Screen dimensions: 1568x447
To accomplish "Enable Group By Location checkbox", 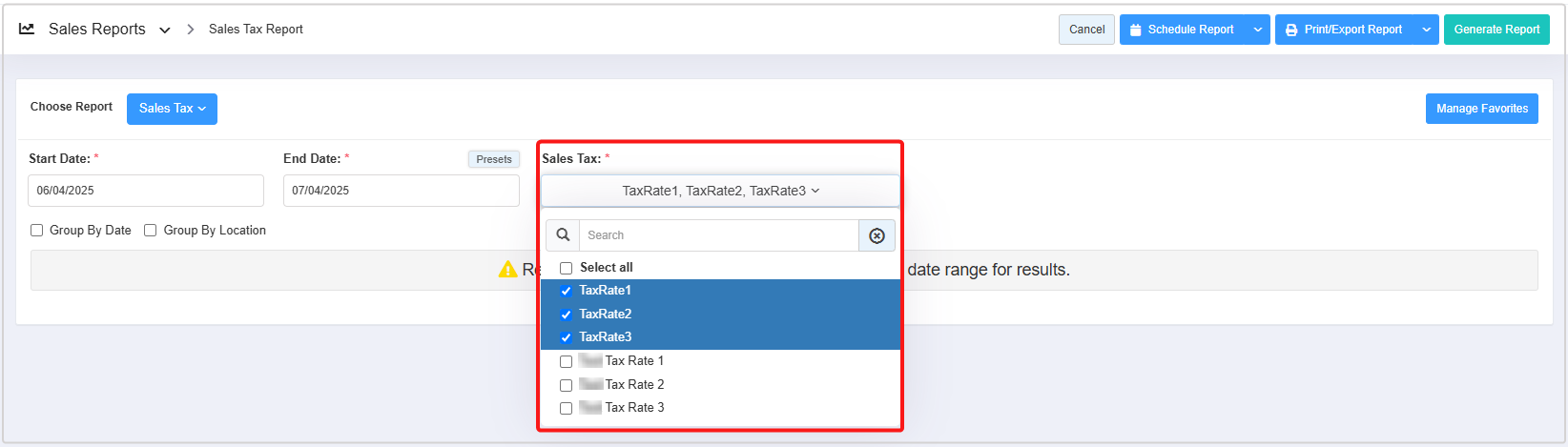I will [151, 231].
